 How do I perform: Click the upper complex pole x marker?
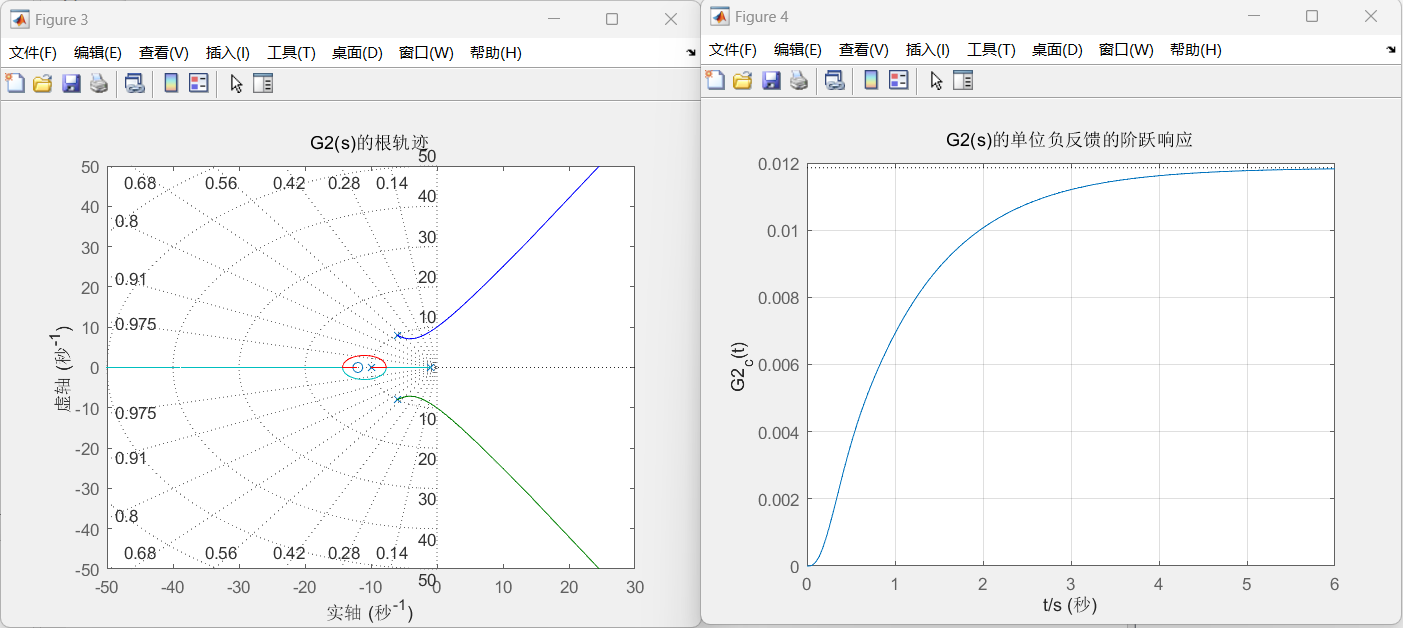click(398, 335)
